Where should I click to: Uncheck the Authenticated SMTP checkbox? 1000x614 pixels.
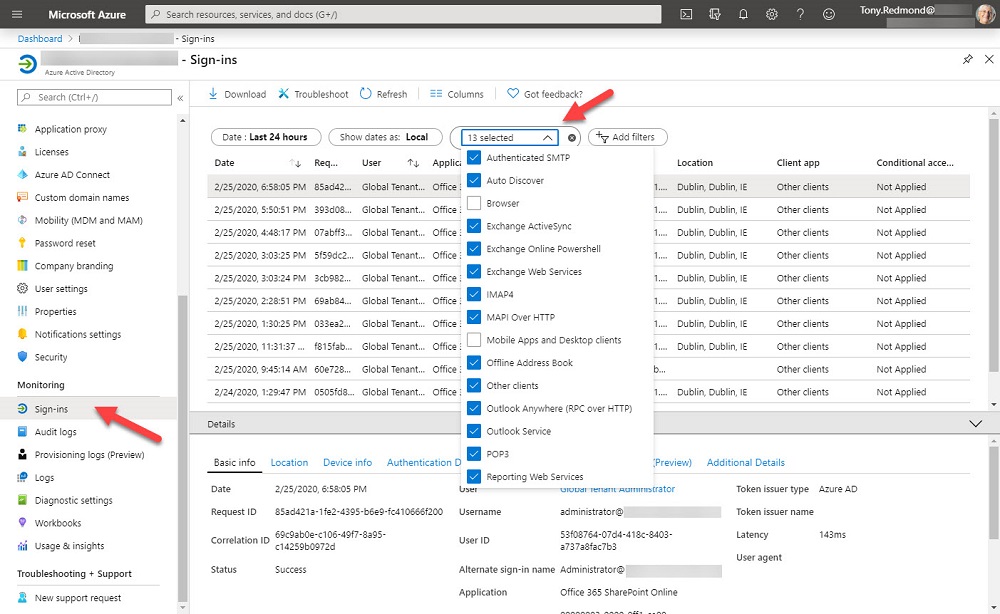pos(474,157)
